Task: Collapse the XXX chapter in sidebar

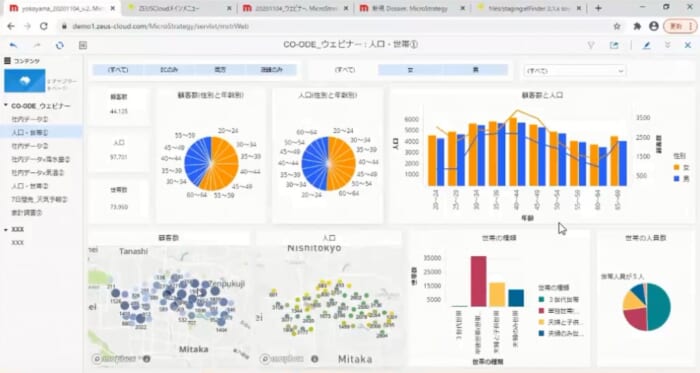Action: 6,229
